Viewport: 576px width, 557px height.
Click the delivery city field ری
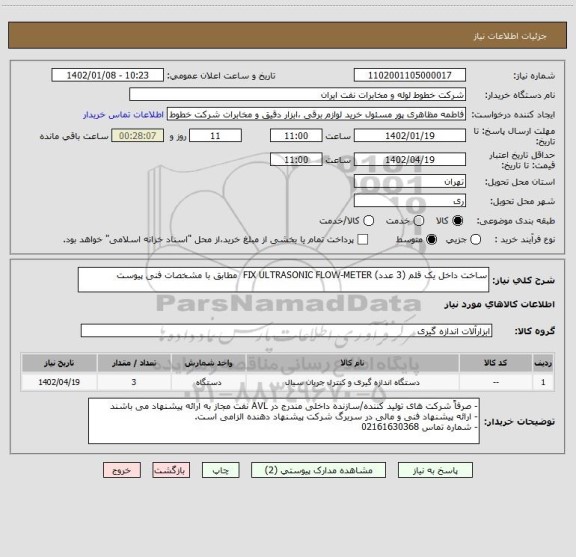410,201
